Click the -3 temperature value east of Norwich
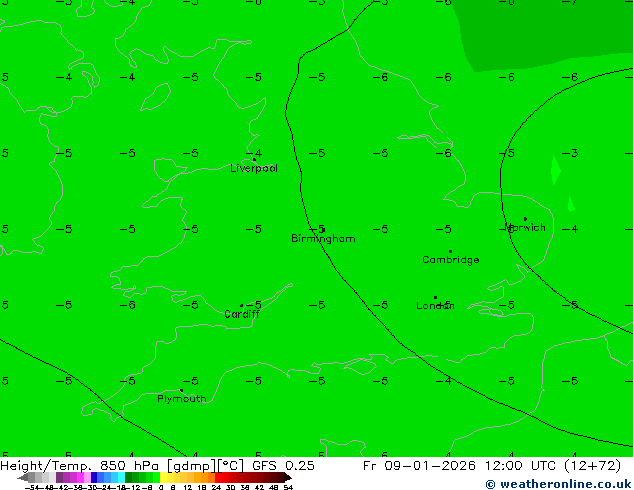The width and height of the screenshot is (634, 490). click(570, 153)
